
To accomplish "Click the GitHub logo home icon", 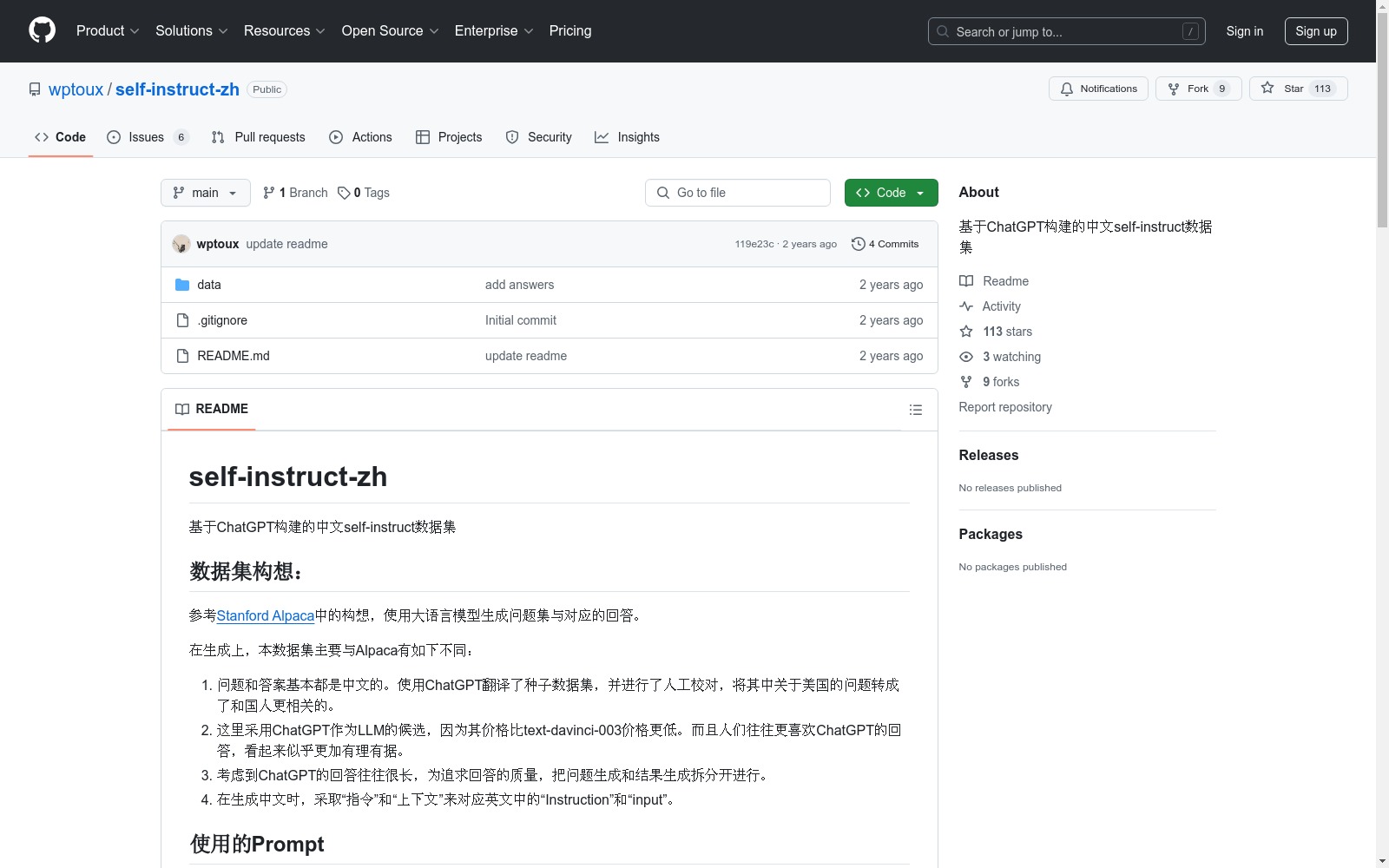I will click(42, 30).
